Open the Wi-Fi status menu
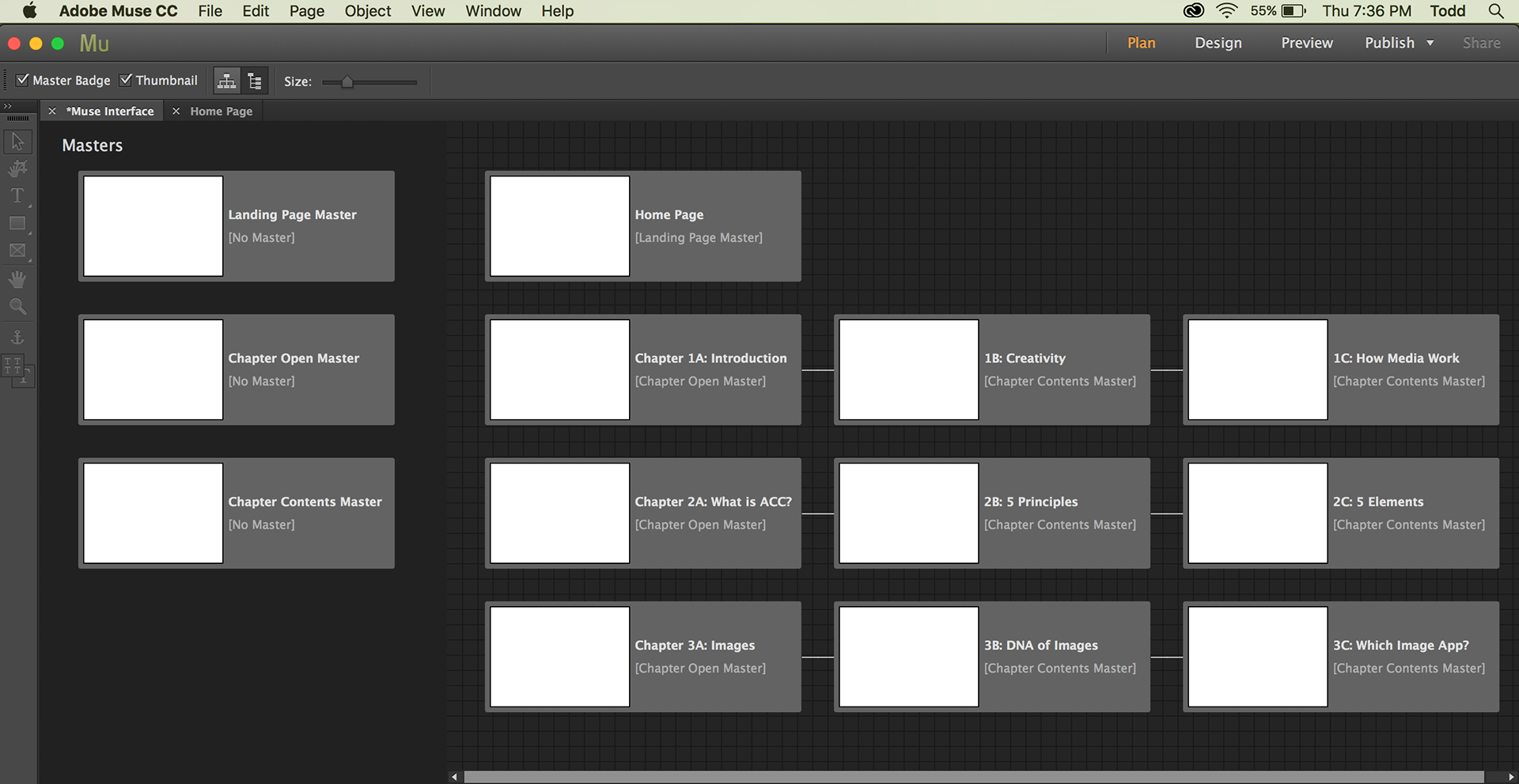 click(1226, 11)
